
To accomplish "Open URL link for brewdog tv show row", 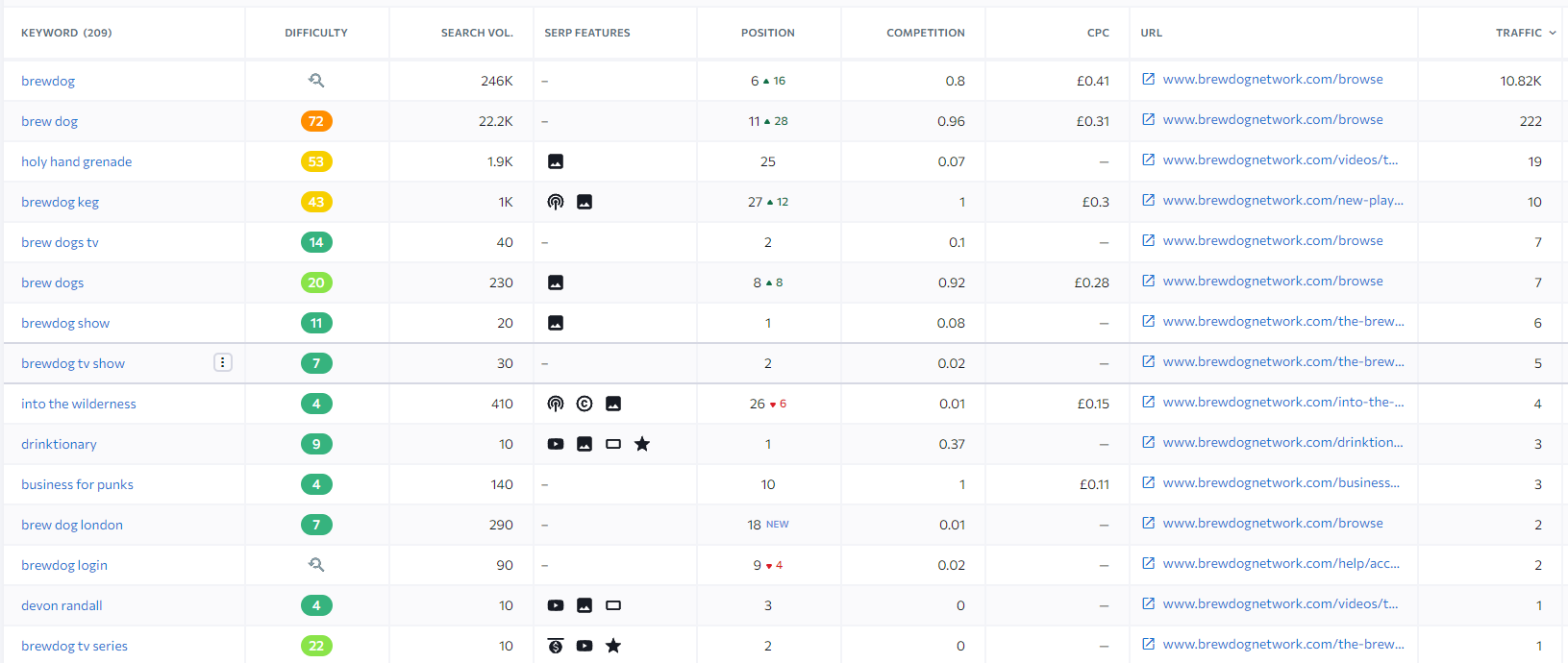I will 1283,361.
